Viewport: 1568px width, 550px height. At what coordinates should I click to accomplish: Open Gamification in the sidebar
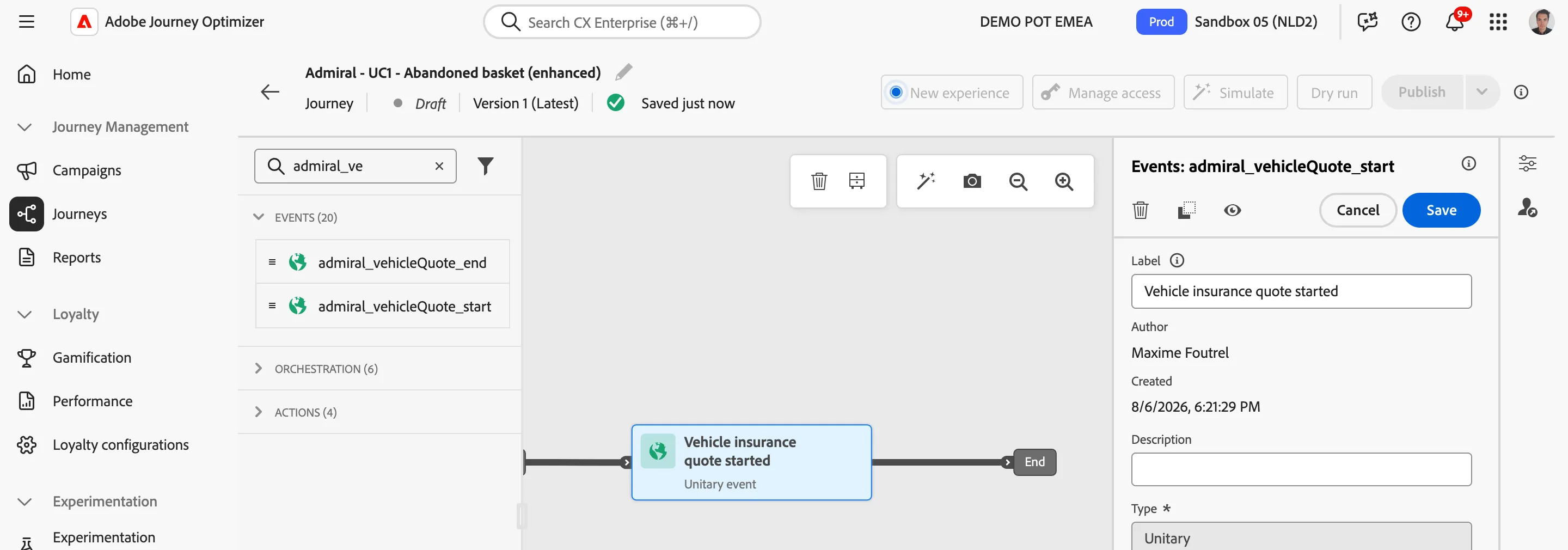91,358
